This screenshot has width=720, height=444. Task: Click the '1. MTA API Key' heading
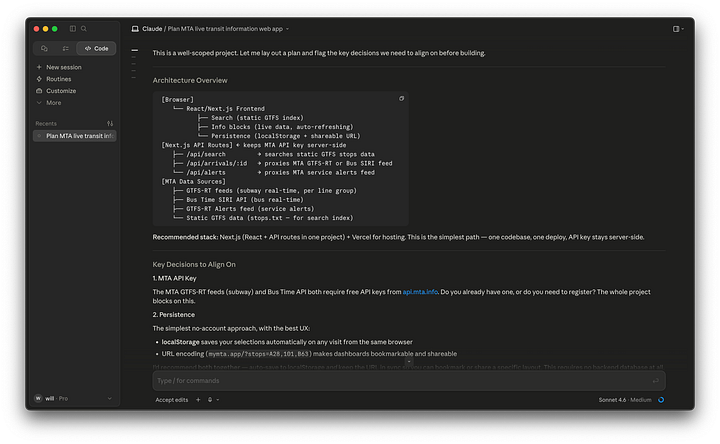click(174, 278)
